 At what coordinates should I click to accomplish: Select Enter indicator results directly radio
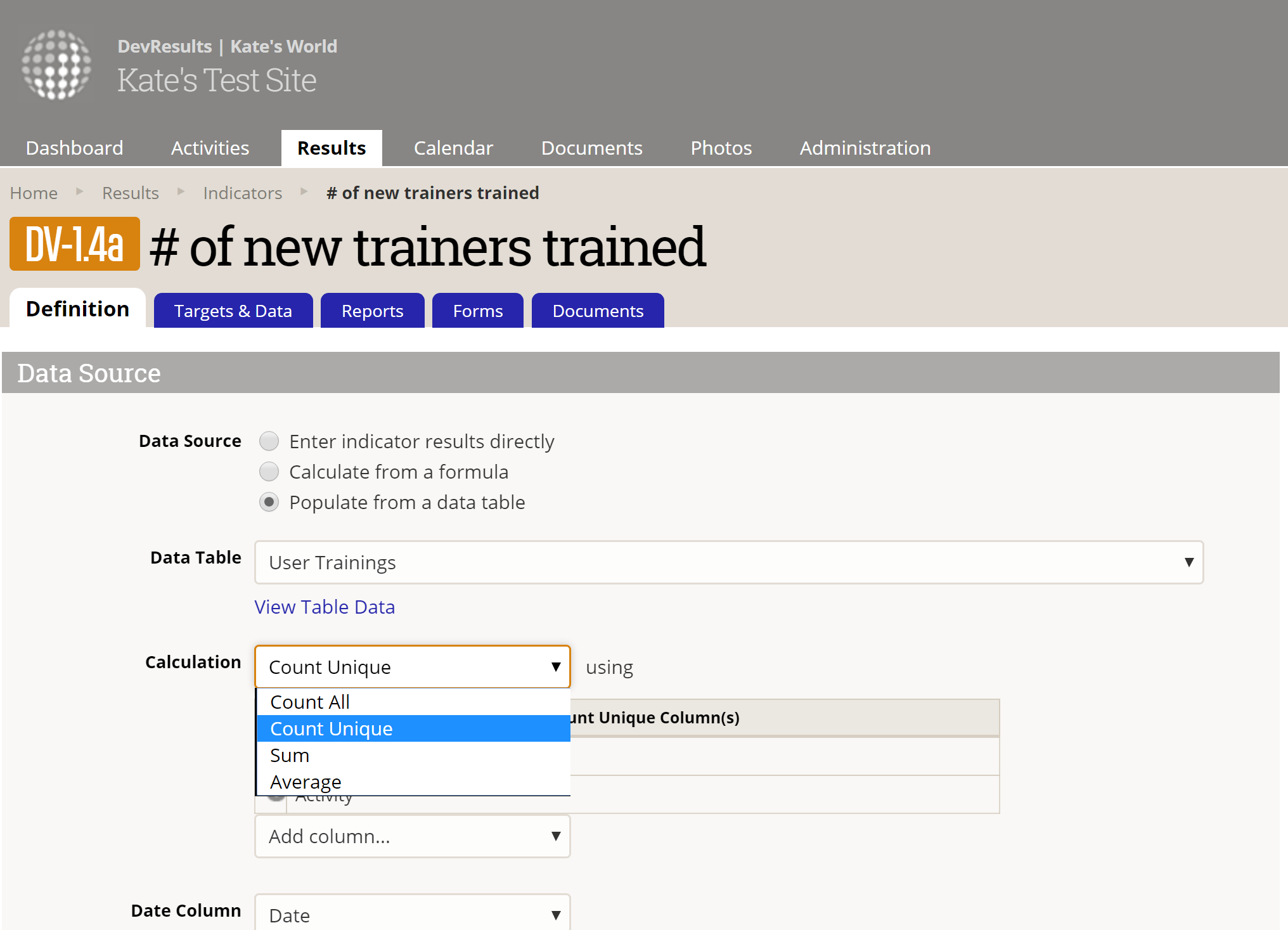269,441
